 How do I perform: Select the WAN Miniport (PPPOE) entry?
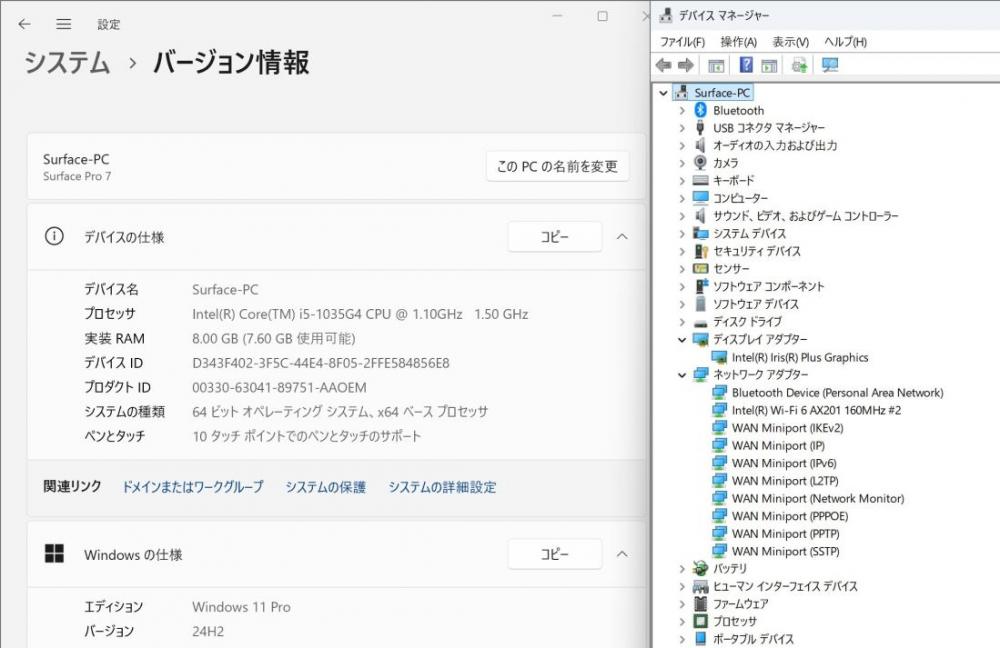[790, 516]
